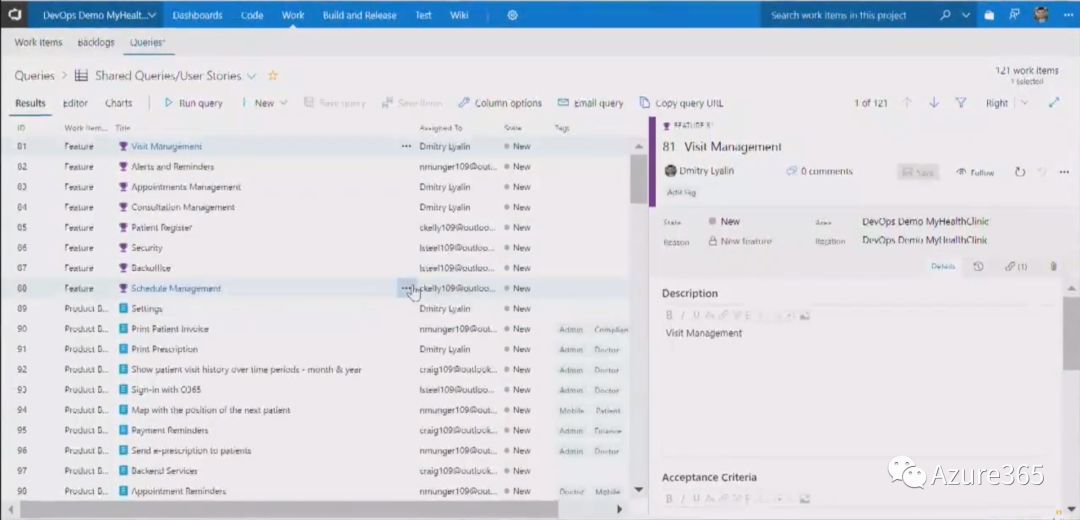The width and height of the screenshot is (1080, 520).
Task: Mark query as favorite with the star
Action: [273, 76]
